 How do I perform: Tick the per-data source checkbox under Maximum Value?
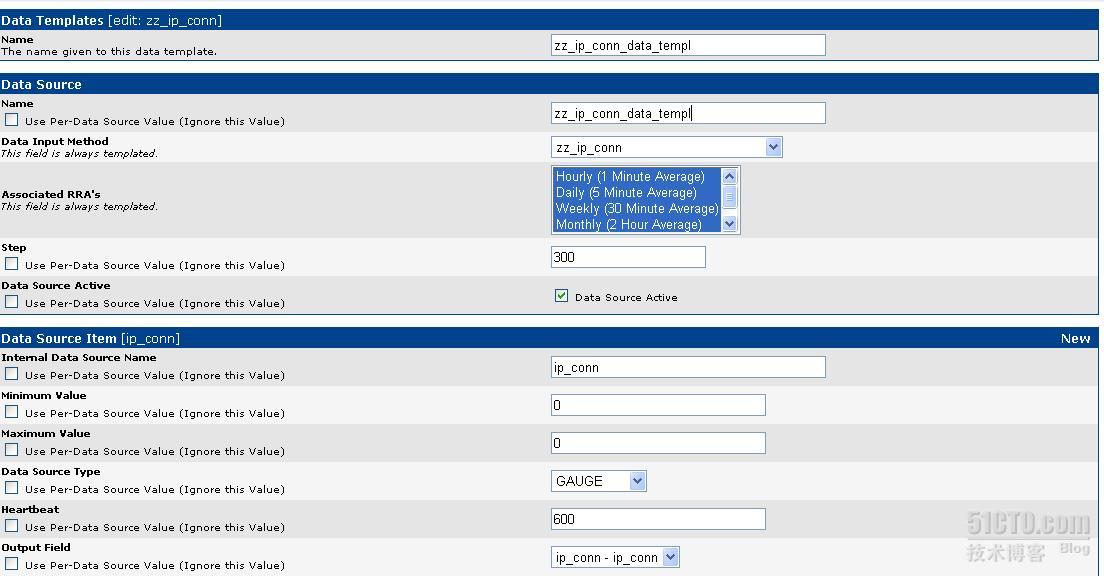pos(11,450)
